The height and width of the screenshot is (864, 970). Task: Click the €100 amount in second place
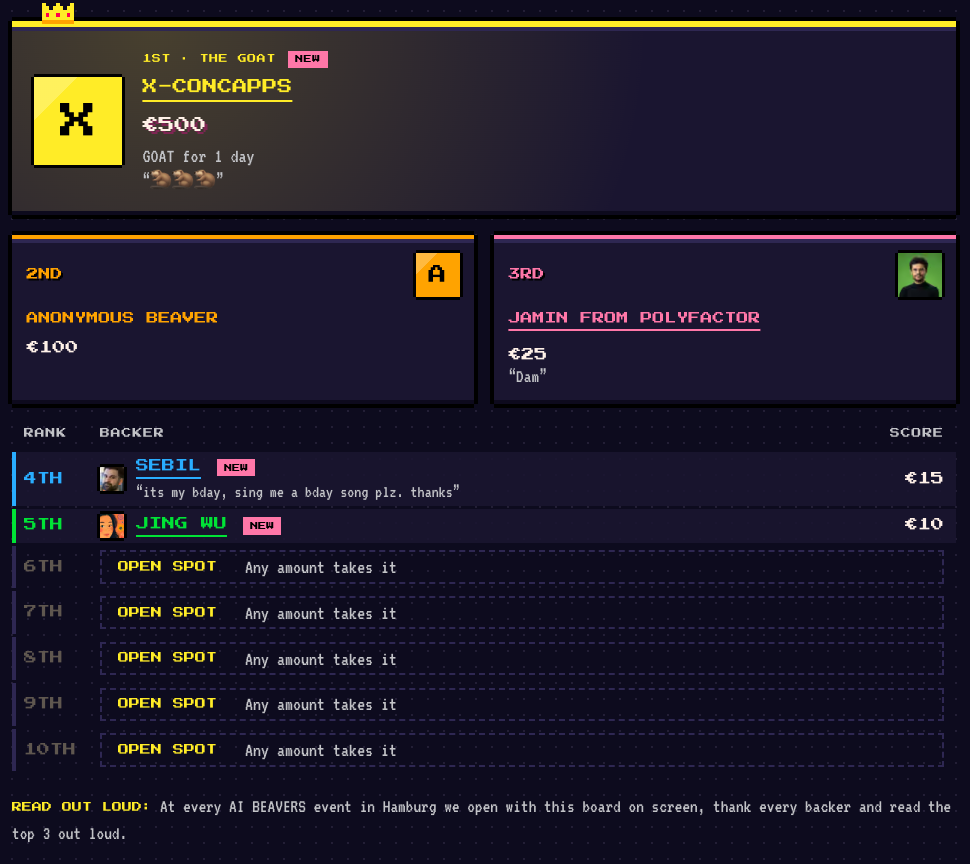click(x=52, y=347)
